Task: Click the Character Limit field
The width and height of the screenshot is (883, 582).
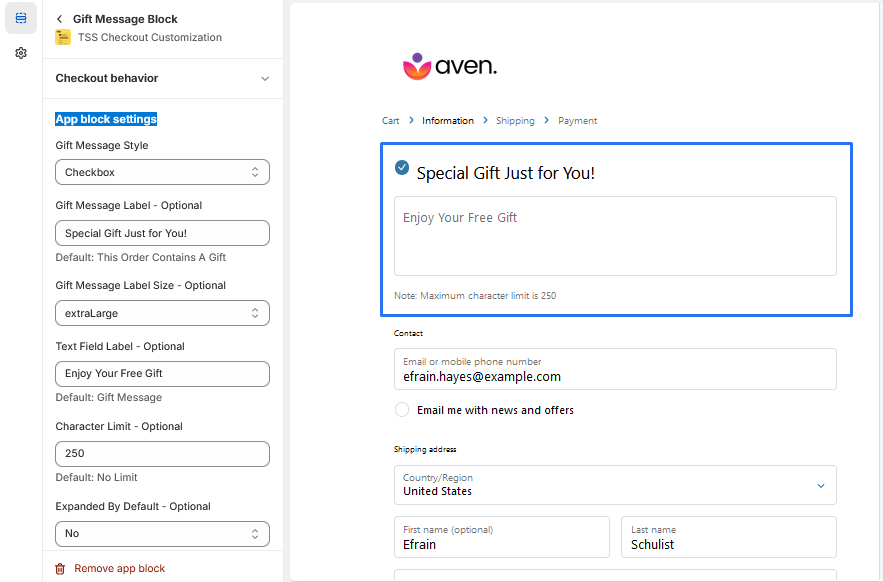Action: 162,453
